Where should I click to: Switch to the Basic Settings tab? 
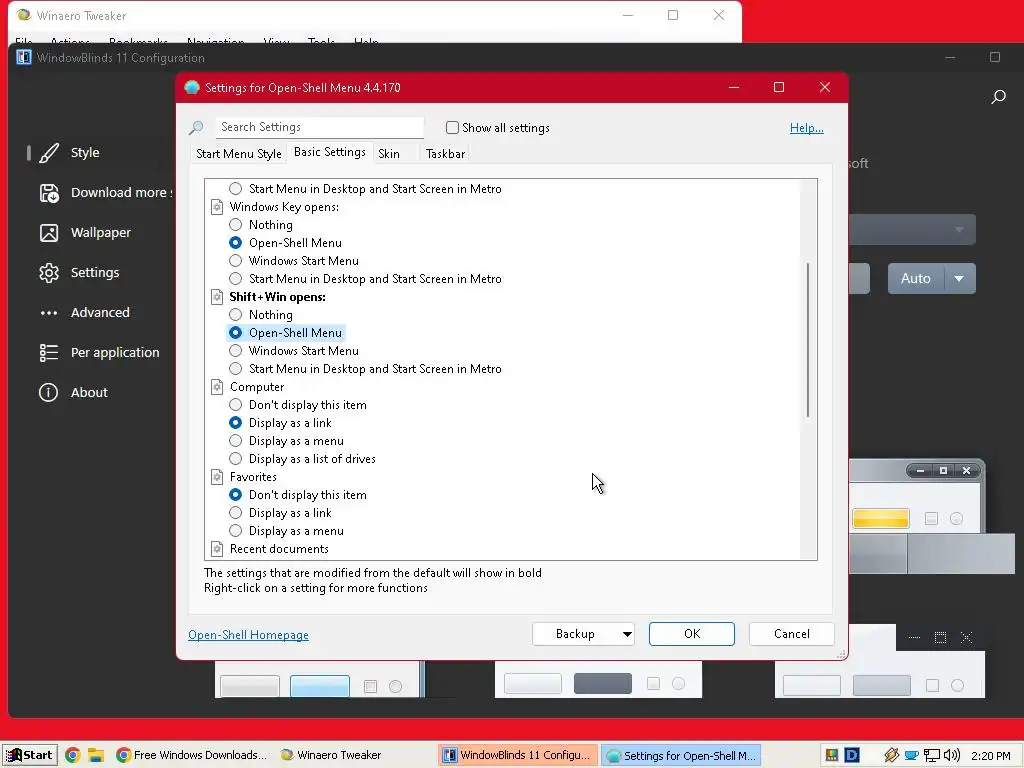[330, 152]
